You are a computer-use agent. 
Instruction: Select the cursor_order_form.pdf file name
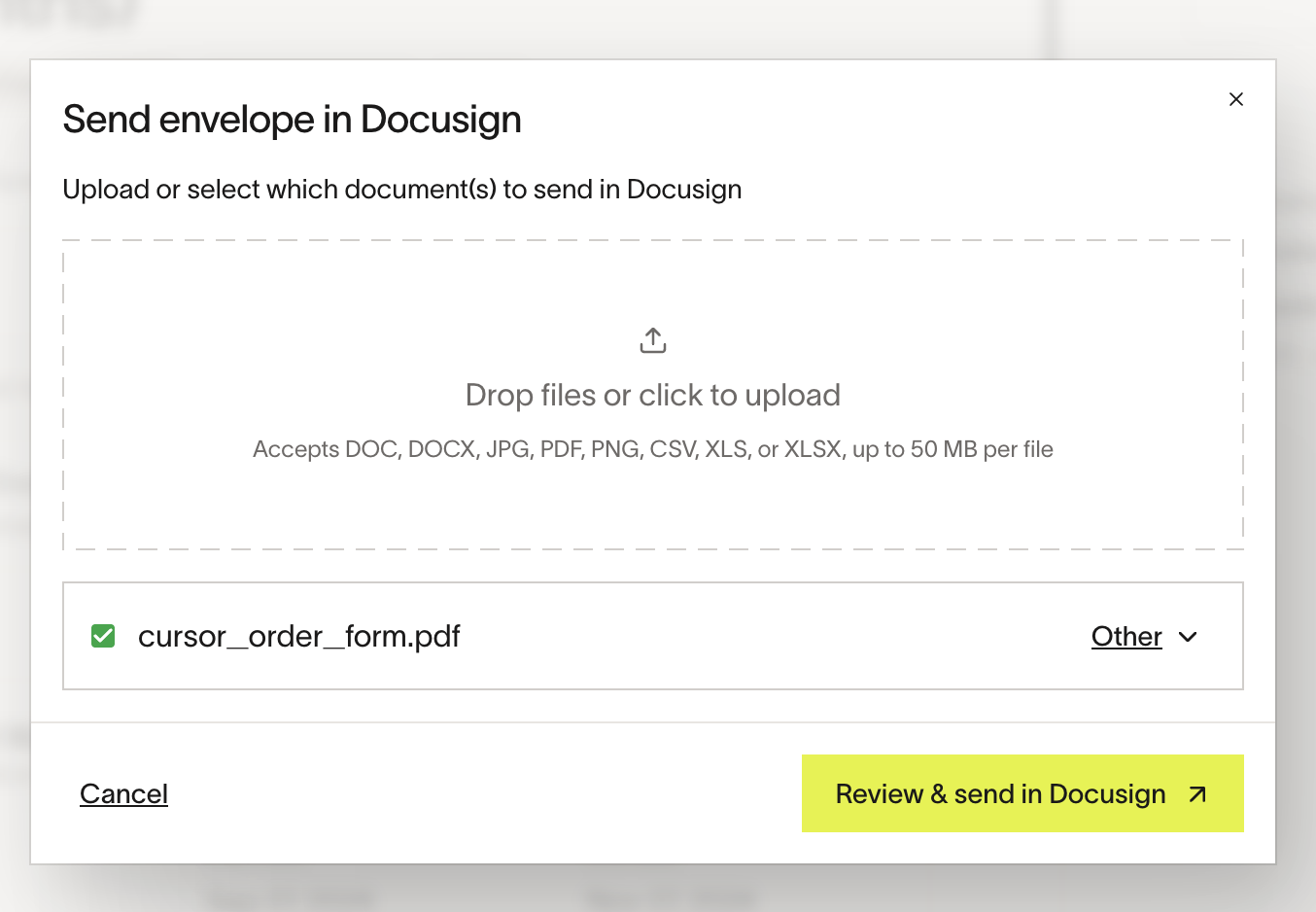click(298, 636)
